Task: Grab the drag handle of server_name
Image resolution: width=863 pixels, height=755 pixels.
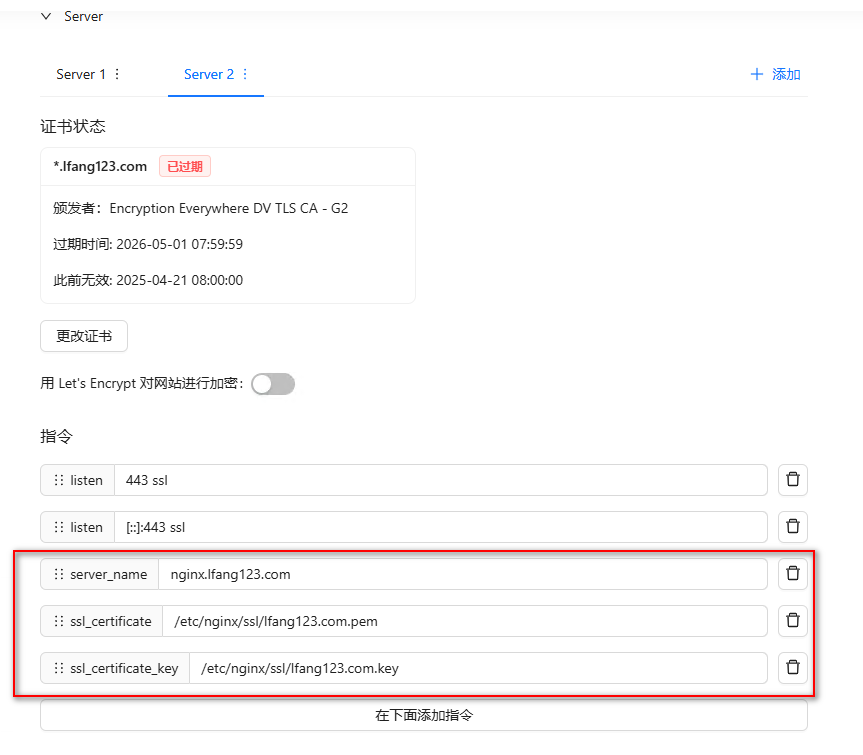Action: 58,574
